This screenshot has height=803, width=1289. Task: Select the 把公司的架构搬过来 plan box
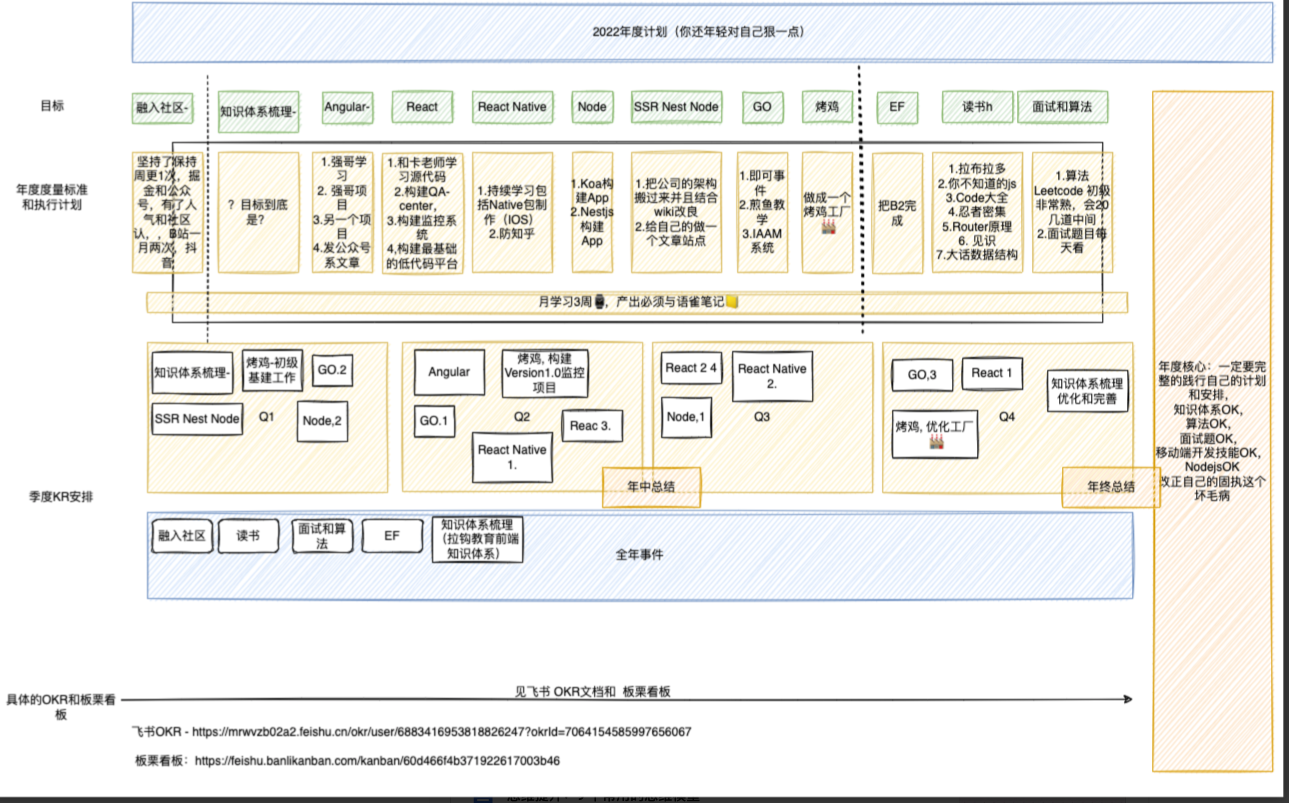(x=676, y=212)
